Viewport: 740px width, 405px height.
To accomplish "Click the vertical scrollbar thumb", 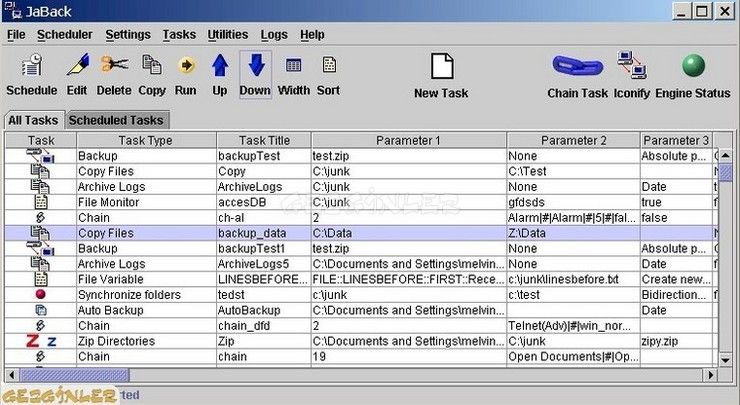I will (726, 172).
